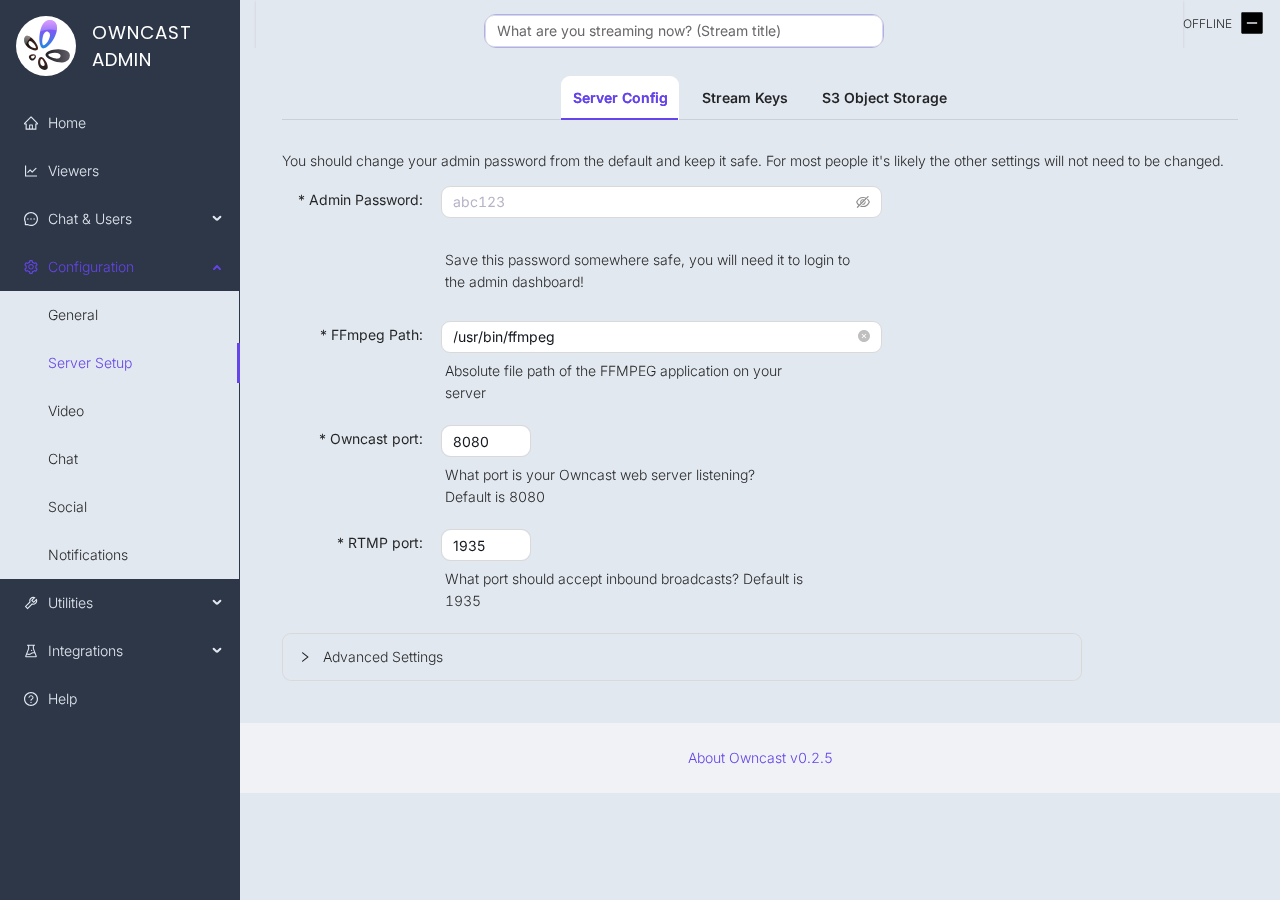This screenshot has width=1280, height=900.
Task: Open Notifications configuration page
Action: point(120,555)
